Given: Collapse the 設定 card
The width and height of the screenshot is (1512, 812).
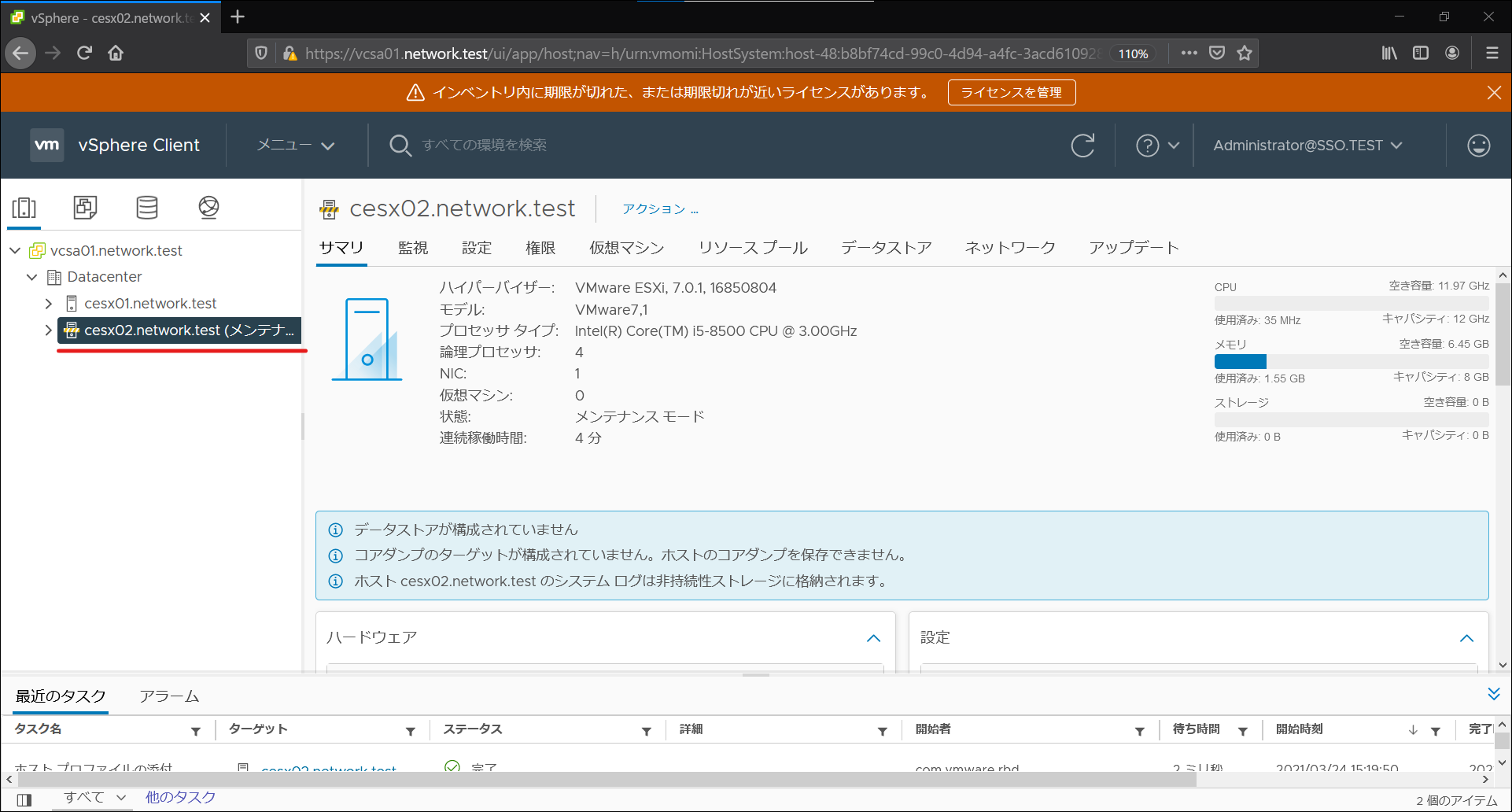Looking at the screenshot, I should [x=1466, y=638].
